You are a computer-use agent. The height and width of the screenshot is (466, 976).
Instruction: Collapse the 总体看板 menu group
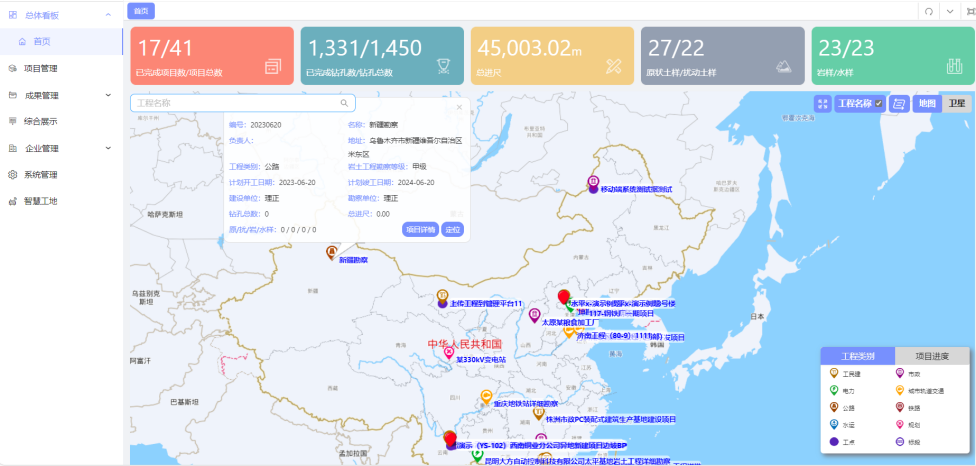pyautogui.click(x=108, y=15)
